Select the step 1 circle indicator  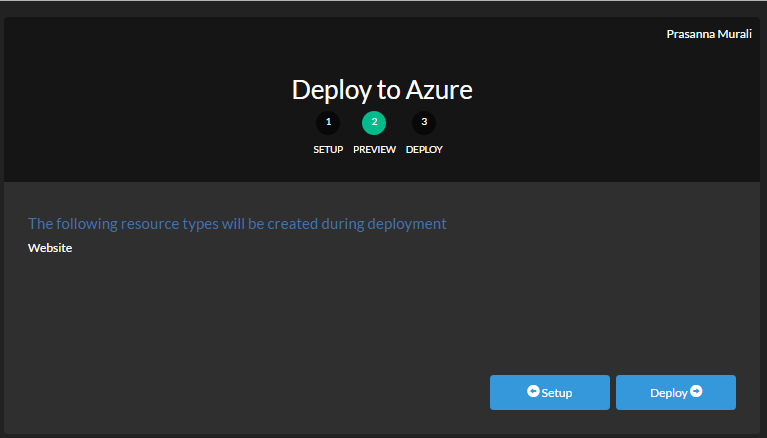click(328, 123)
